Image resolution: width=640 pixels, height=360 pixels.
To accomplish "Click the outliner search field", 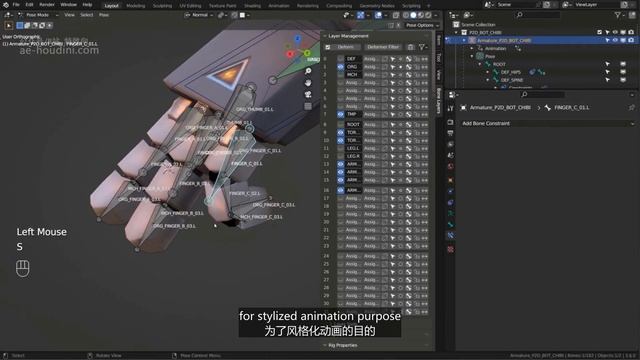I will [x=537, y=15].
